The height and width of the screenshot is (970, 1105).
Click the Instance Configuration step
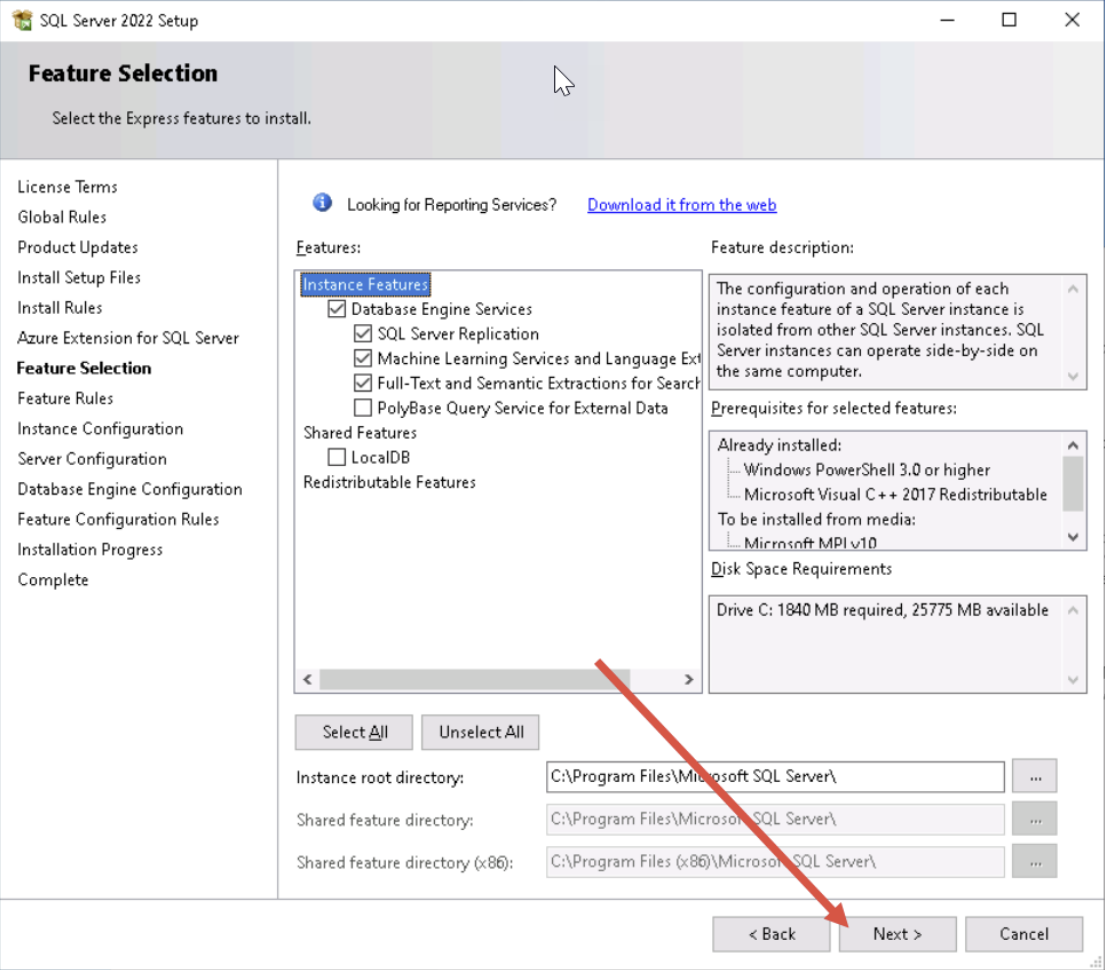coord(100,429)
